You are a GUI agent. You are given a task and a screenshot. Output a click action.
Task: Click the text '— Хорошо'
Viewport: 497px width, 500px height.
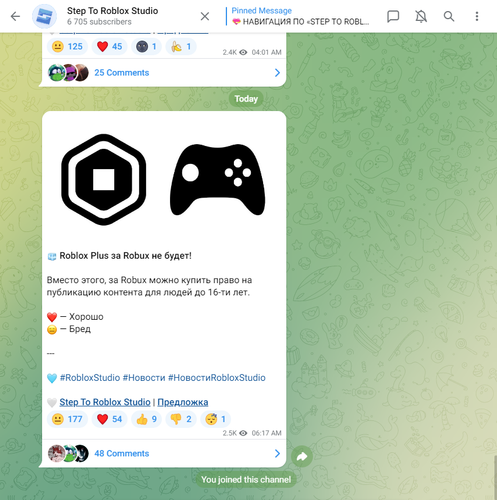pyautogui.click(x=82, y=317)
